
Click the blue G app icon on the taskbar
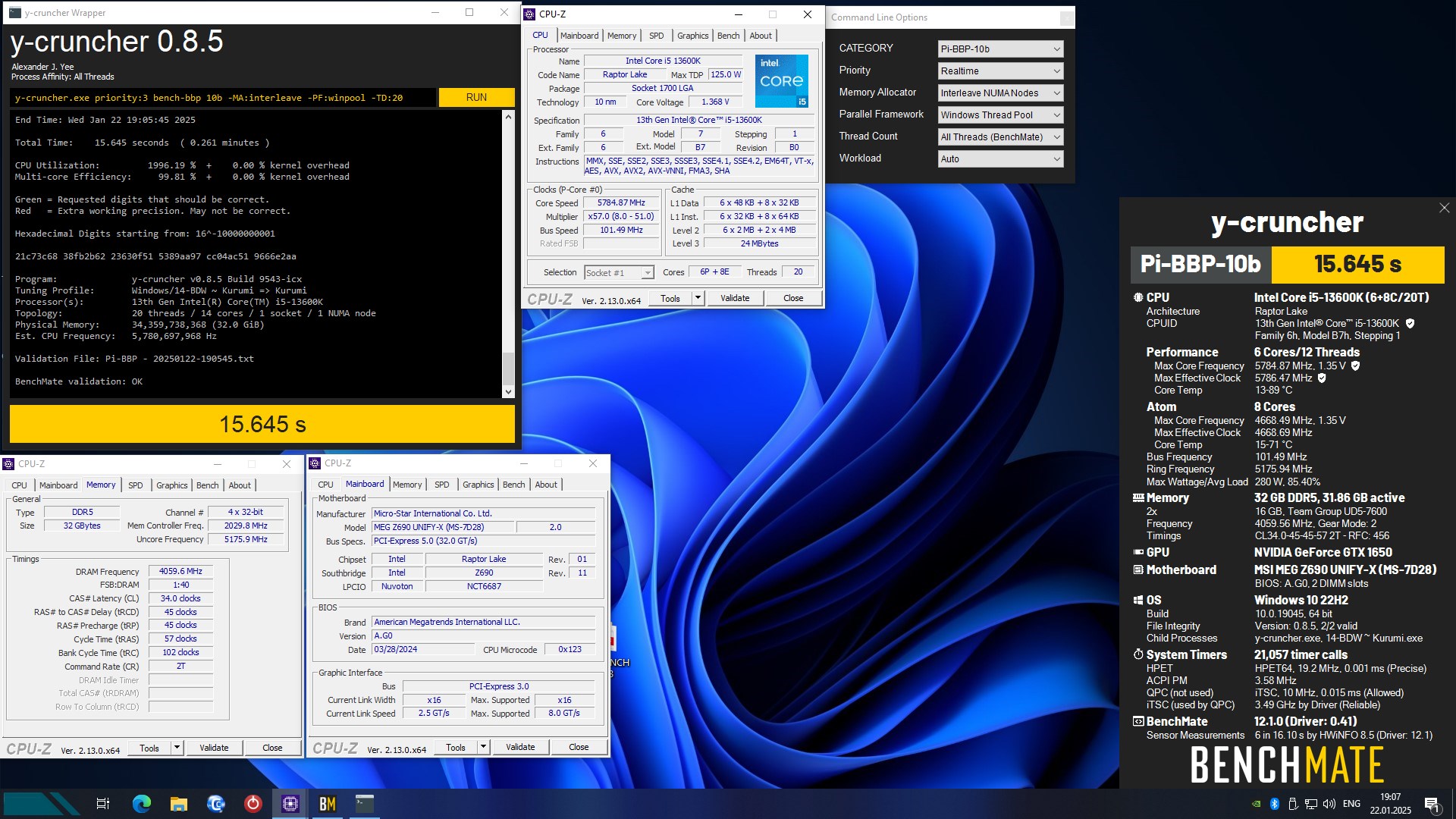point(215,804)
